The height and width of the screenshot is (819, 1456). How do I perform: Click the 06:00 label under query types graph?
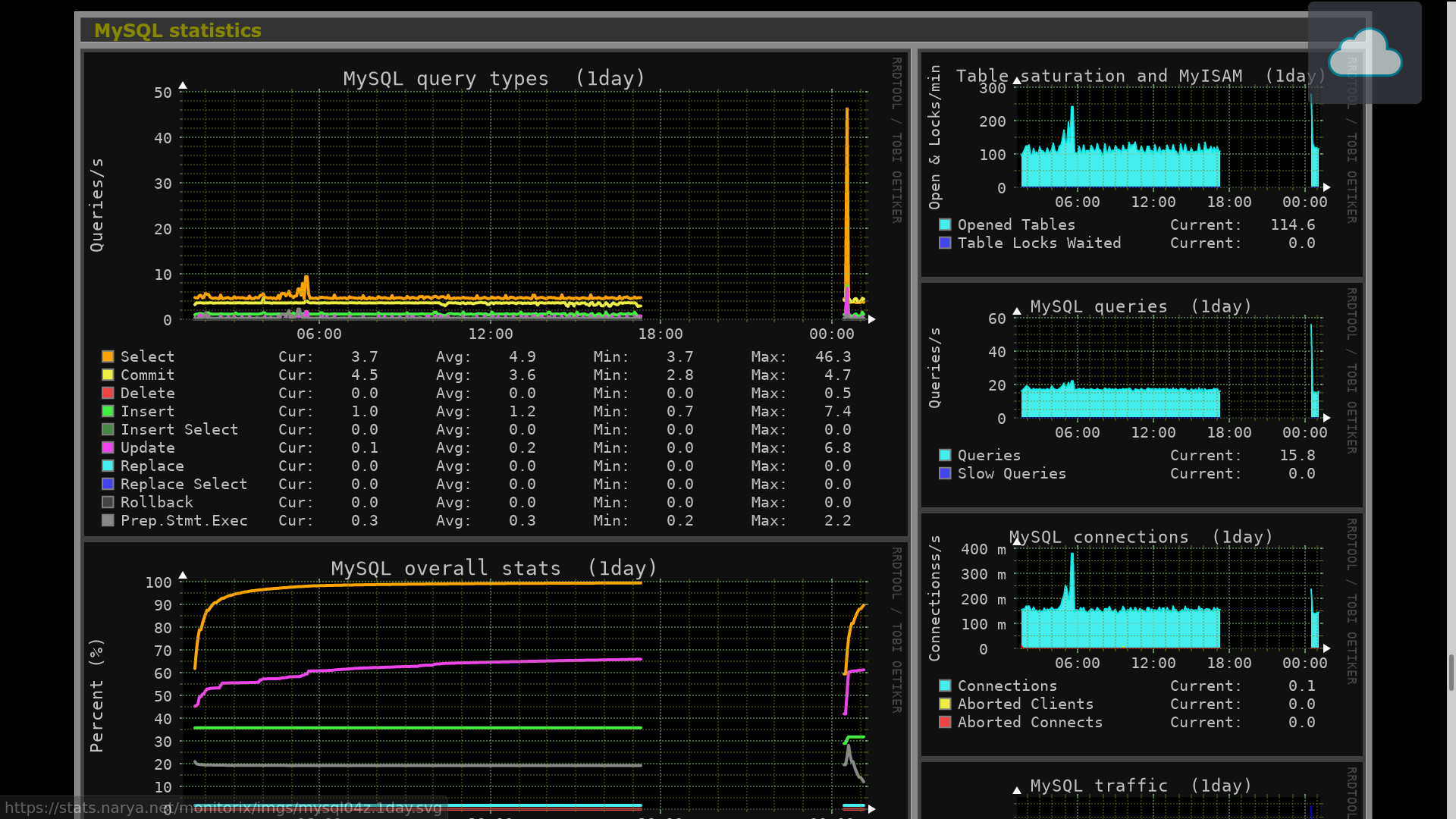[318, 334]
